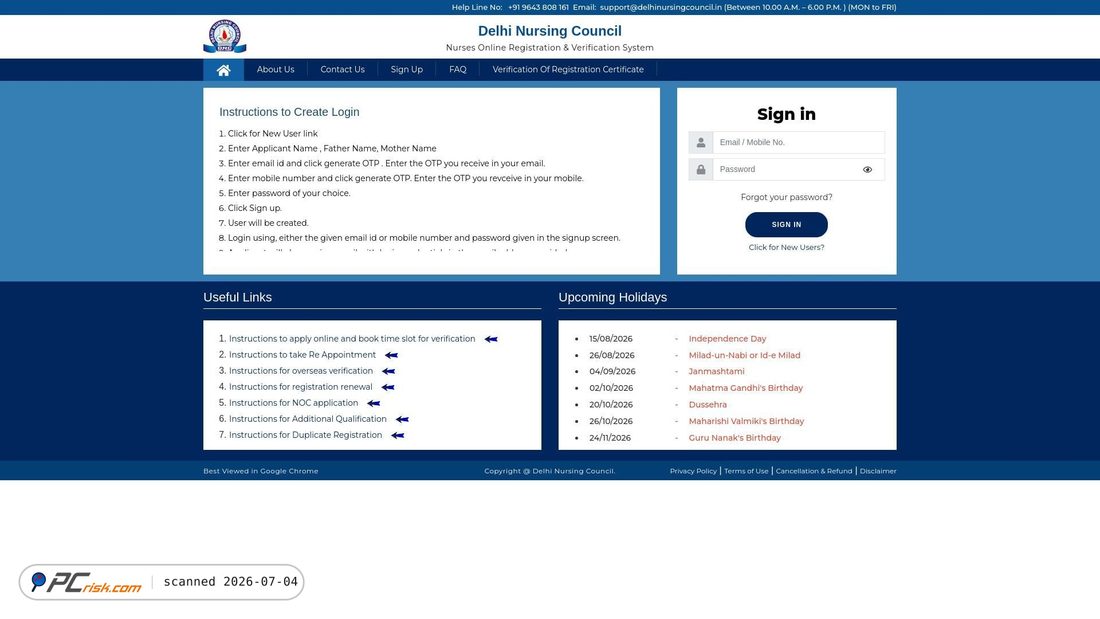Go to Sign Up page

[x=406, y=69]
